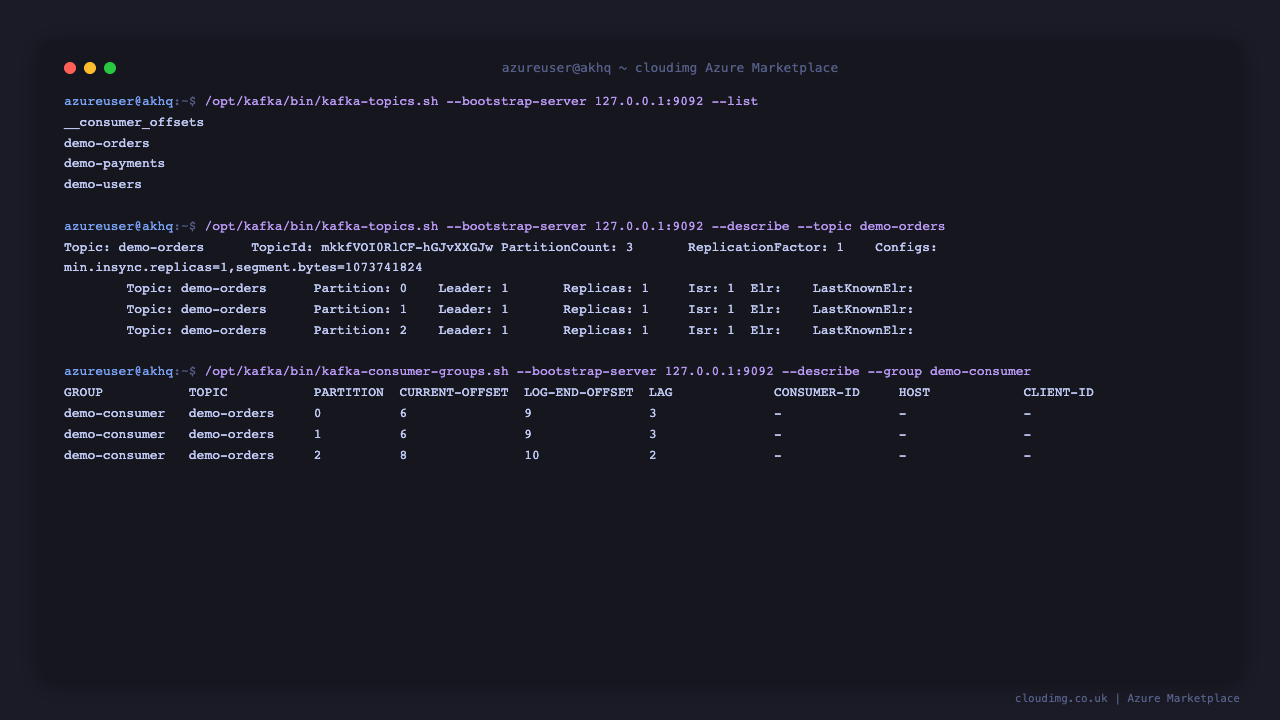
Task: Select demo-orders in the topic list output
Action: (x=107, y=143)
